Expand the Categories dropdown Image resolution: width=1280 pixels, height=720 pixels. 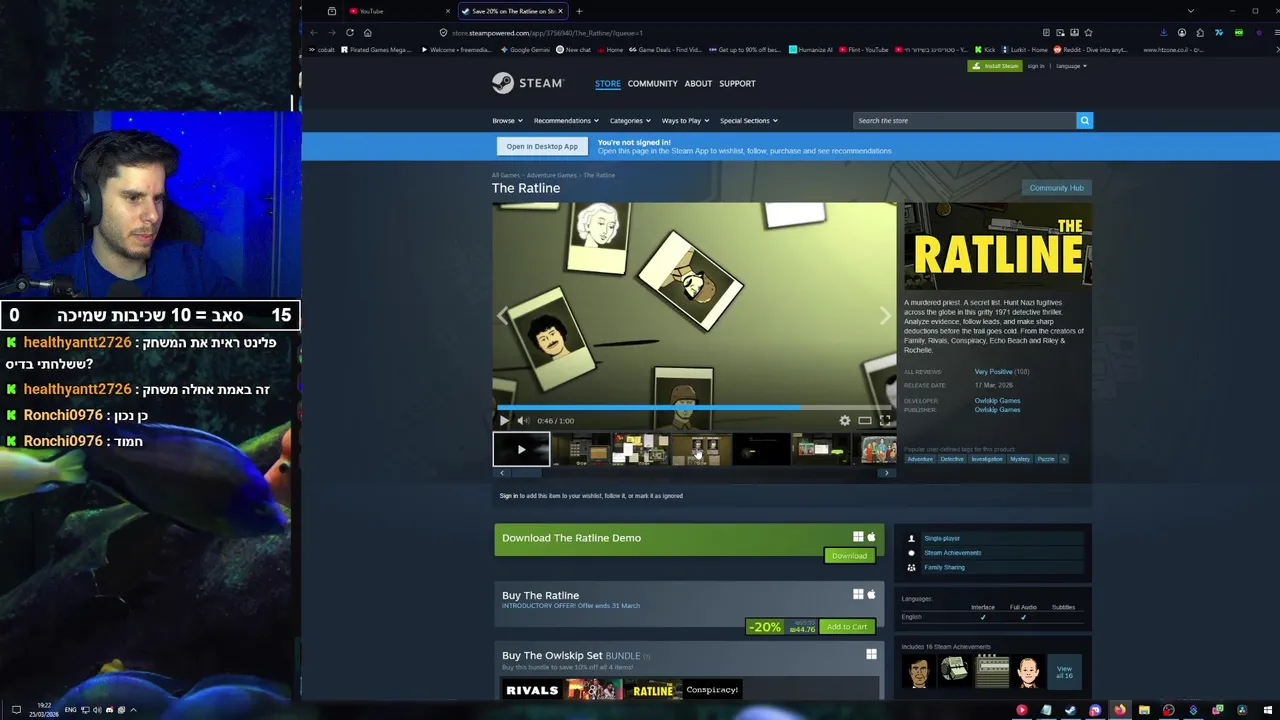630,121
